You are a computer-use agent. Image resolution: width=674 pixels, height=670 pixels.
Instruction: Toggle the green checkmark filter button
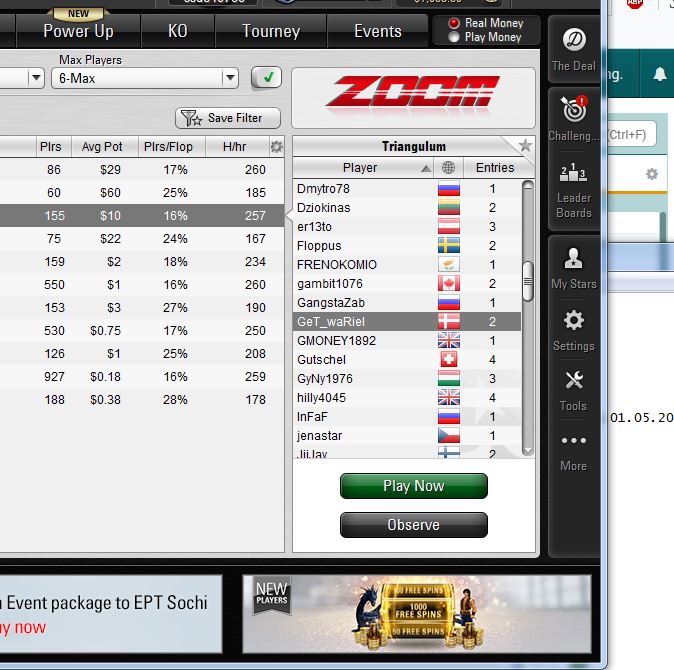[266, 78]
